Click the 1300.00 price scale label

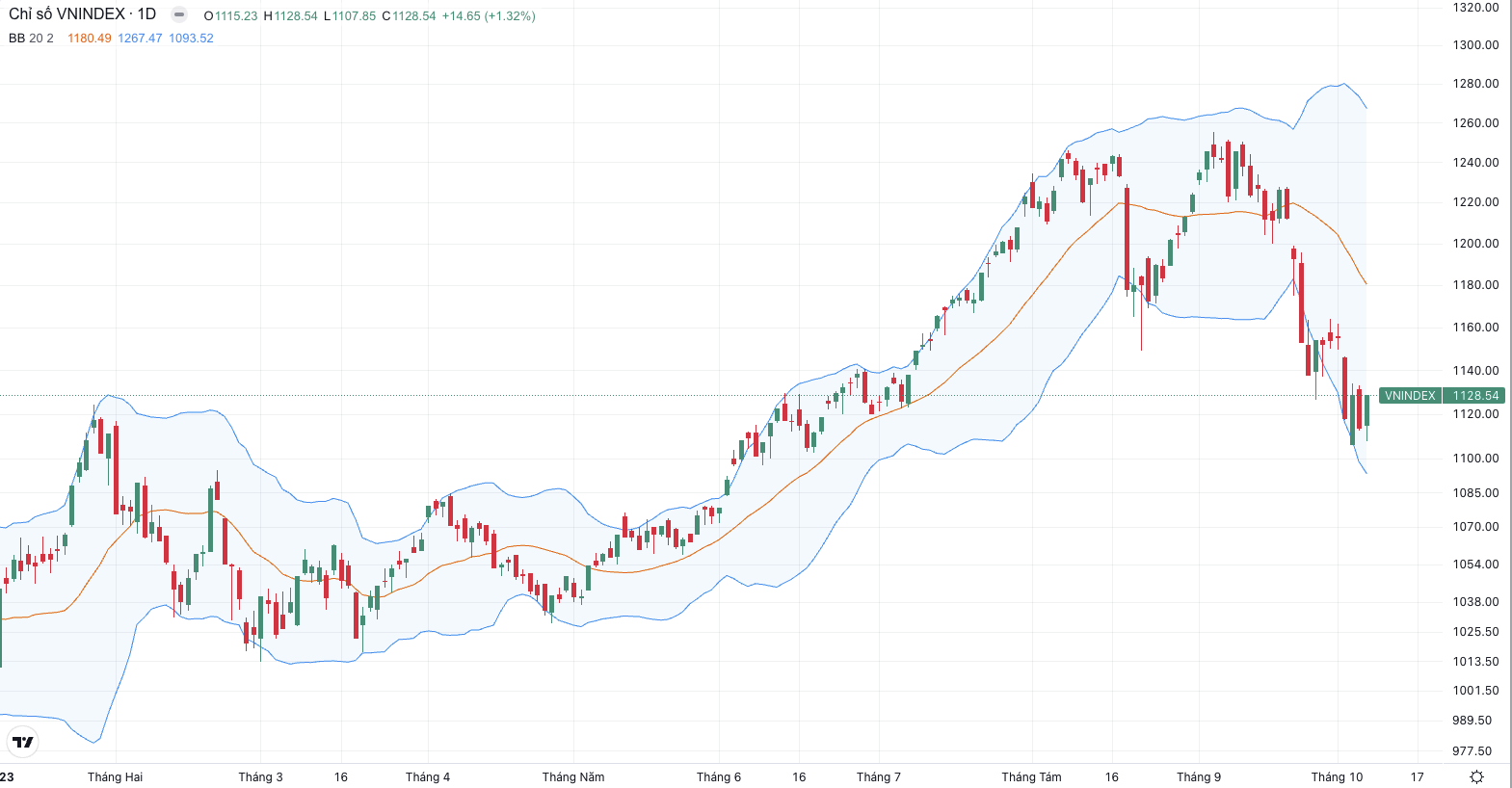pyautogui.click(x=1475, y=45)
